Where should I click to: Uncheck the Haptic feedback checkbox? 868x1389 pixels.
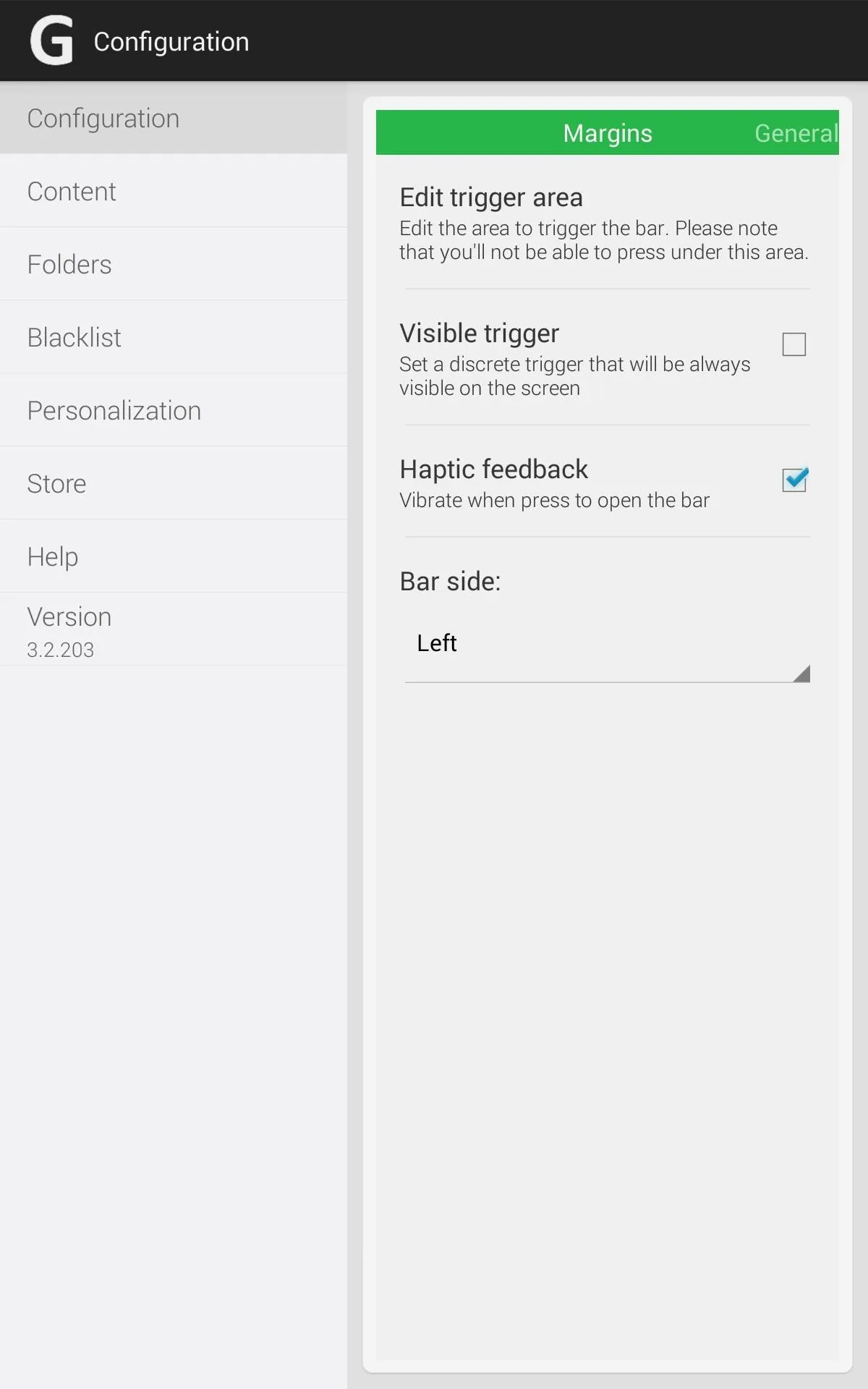pyautogui.click(x=794, y=480)
